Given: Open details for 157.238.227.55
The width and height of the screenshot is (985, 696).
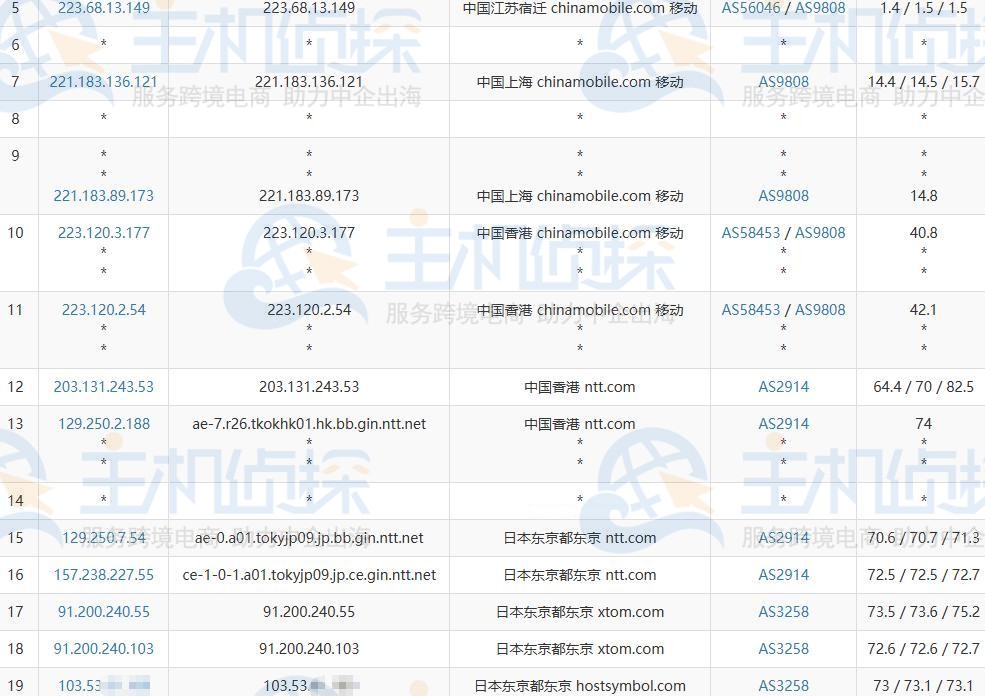Looking at the screenshot, I should 103,575.
